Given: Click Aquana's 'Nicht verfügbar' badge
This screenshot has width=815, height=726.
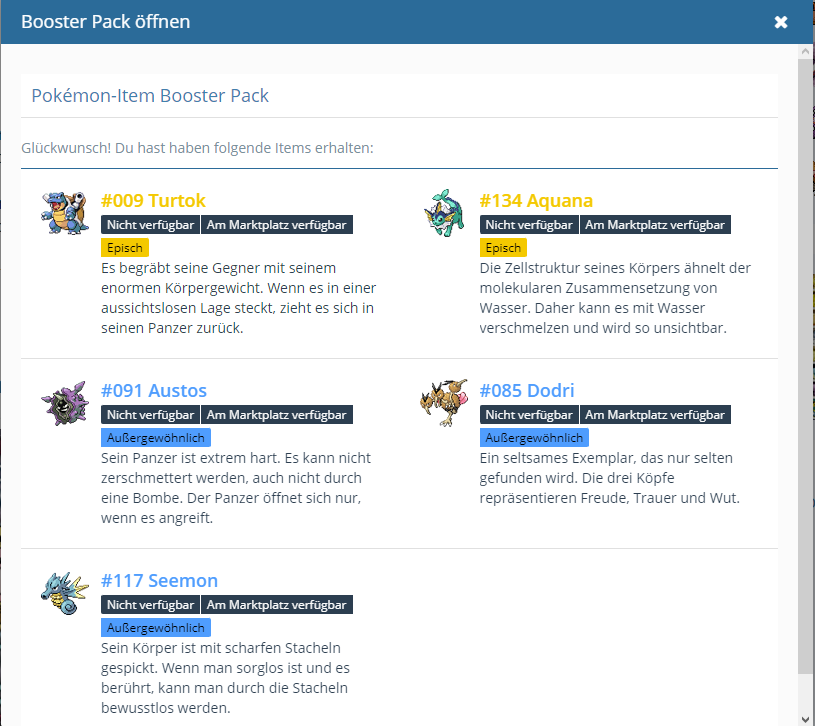Looking at the screenshot, I should (x=529, y=225).
